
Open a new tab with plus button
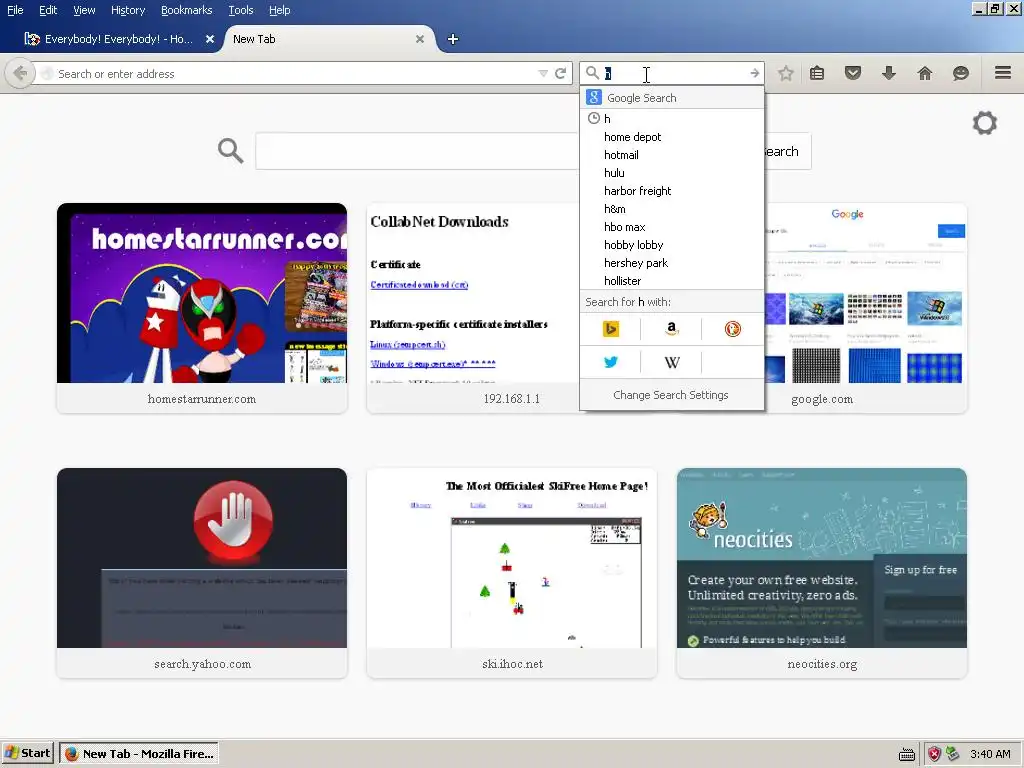[453, 39]
